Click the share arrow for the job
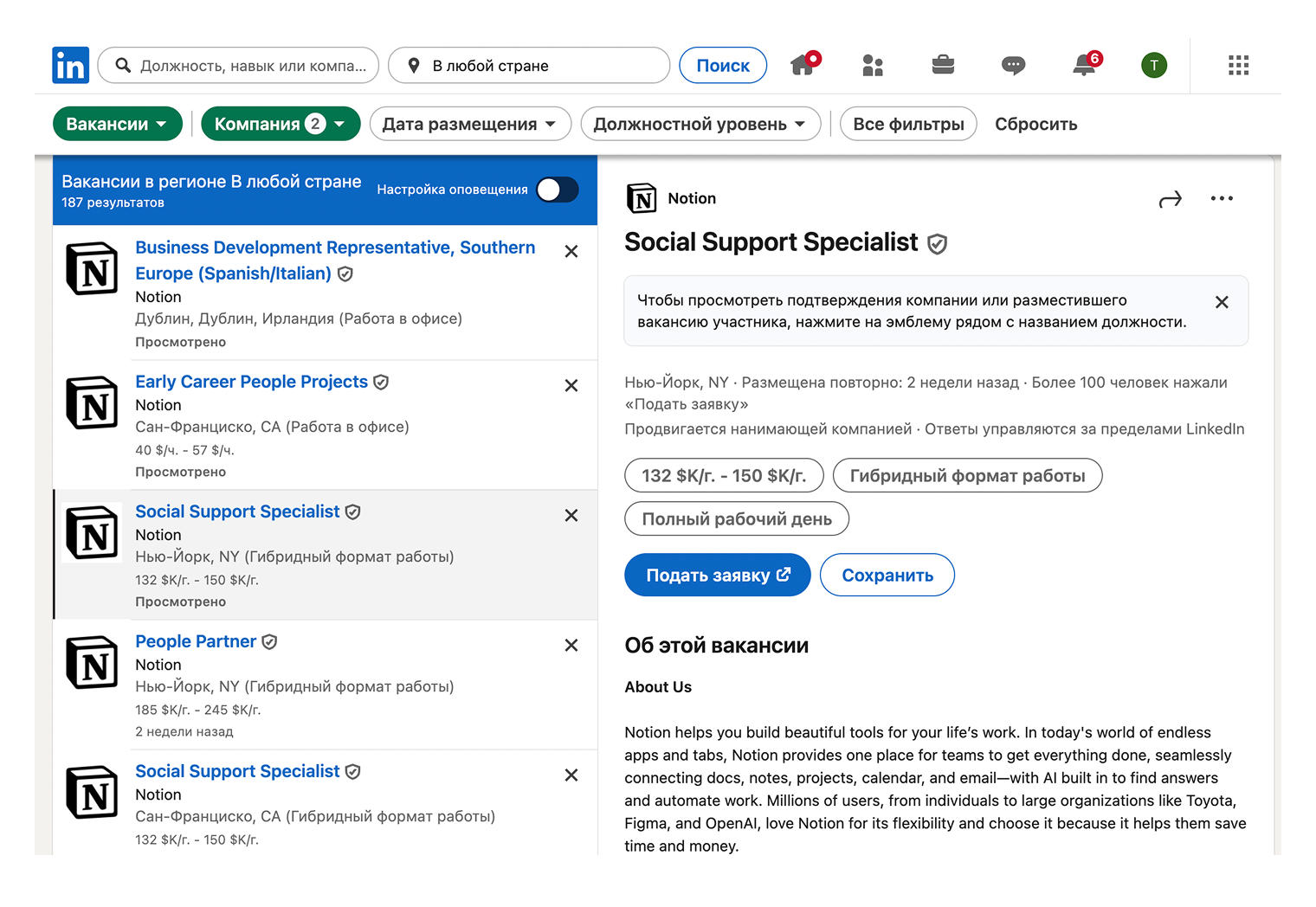 (x=1170, y=200)
